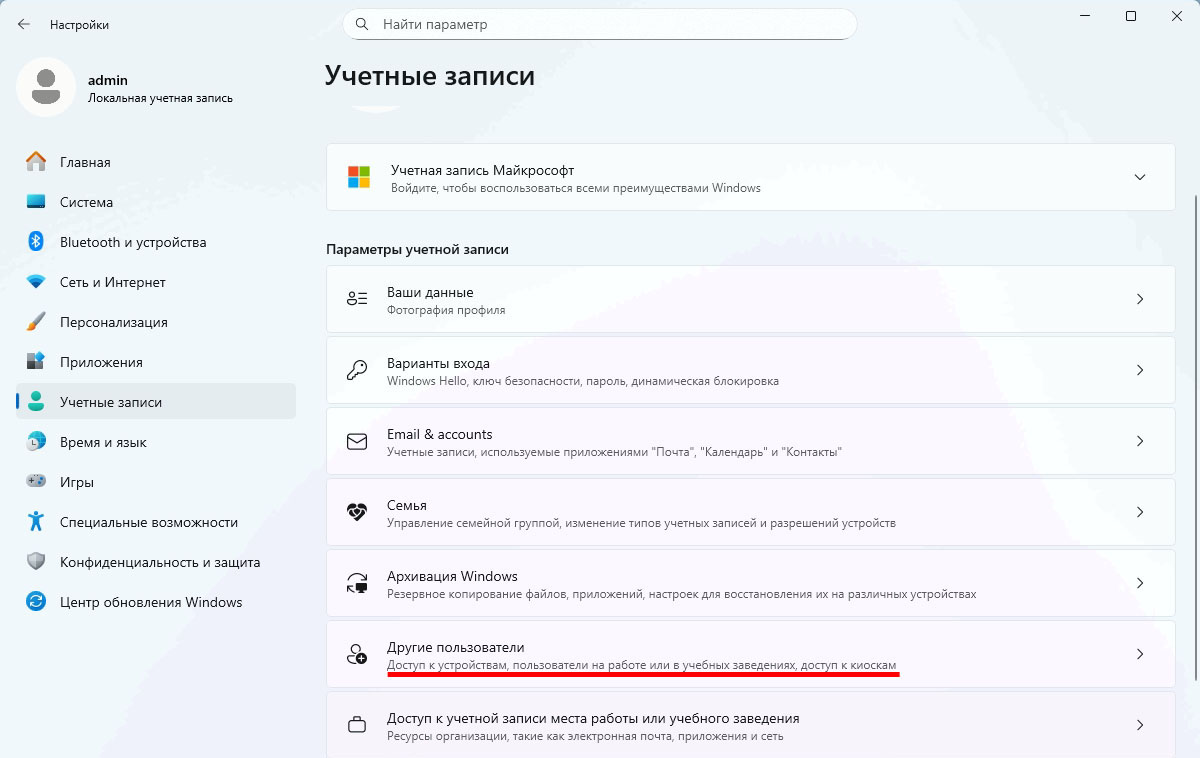Viewport: 1200px width, 758px height.
Task: Click the Ваши данные person card icon
Action: tap(357, 299)
